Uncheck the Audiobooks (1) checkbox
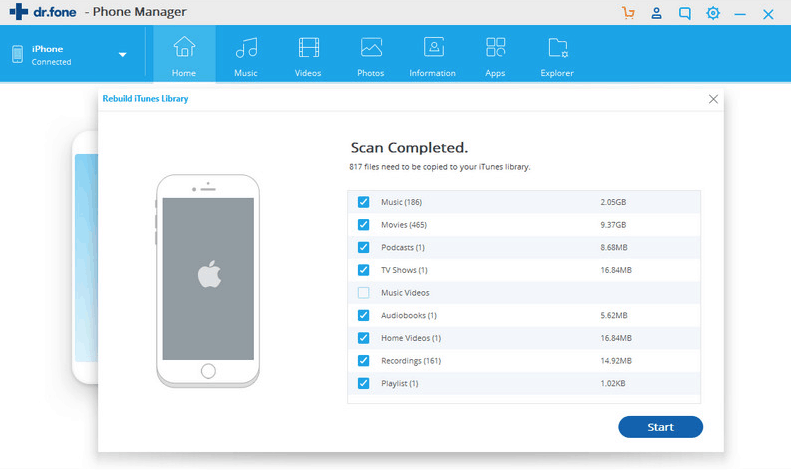This screenshot has height=470, width=791. (363, 315)
